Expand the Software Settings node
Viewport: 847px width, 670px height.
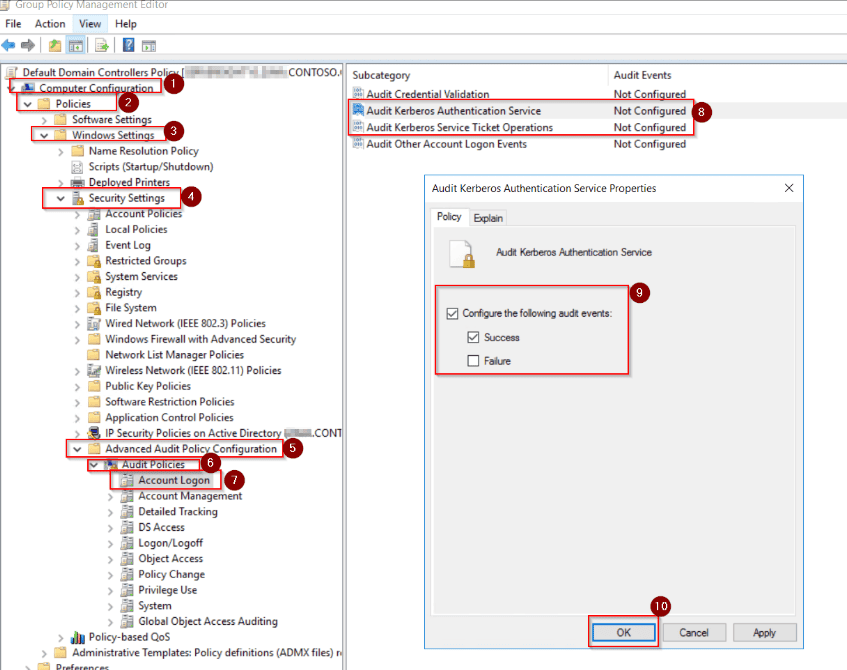coord(44,119)
